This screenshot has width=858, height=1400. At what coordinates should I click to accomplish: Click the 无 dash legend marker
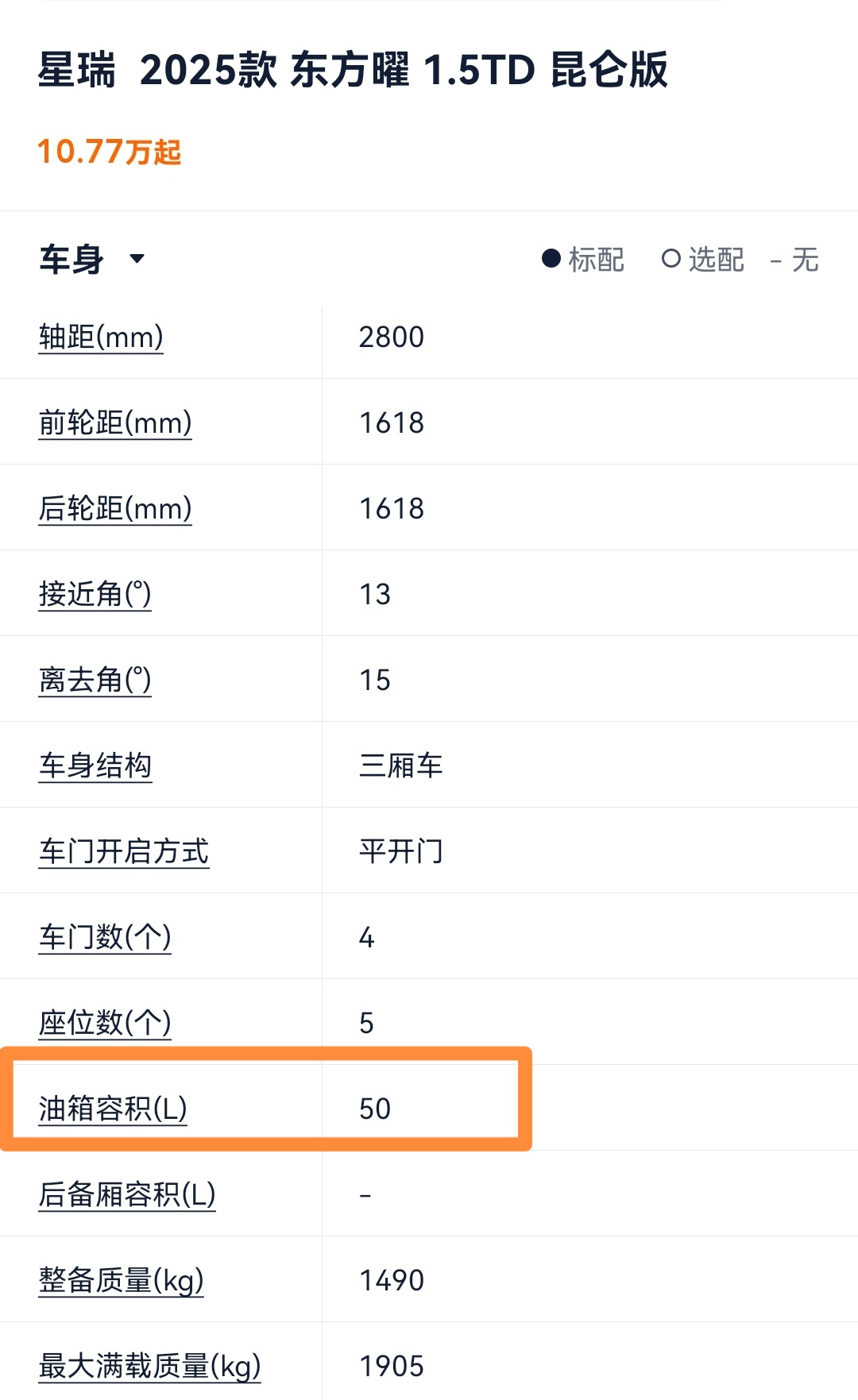[776, 260]
